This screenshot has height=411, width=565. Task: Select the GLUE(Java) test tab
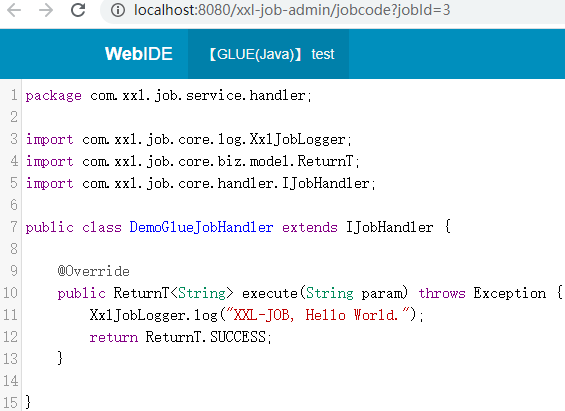click(268, 54)
